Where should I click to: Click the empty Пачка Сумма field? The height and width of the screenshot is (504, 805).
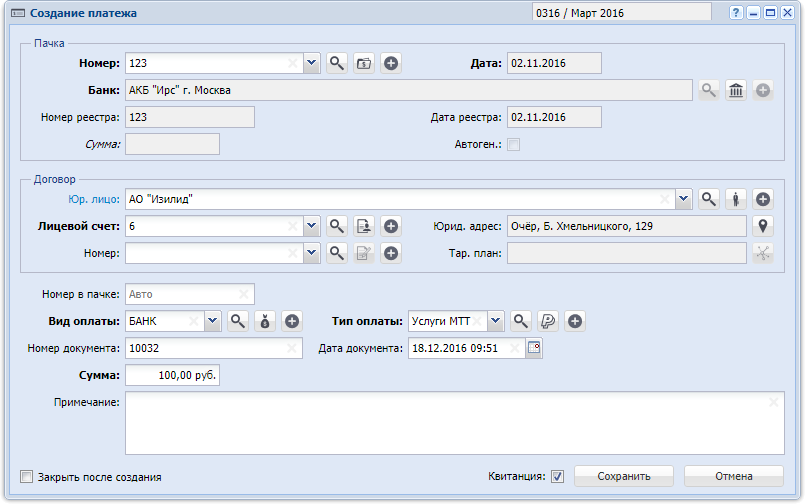coord(172,144)
